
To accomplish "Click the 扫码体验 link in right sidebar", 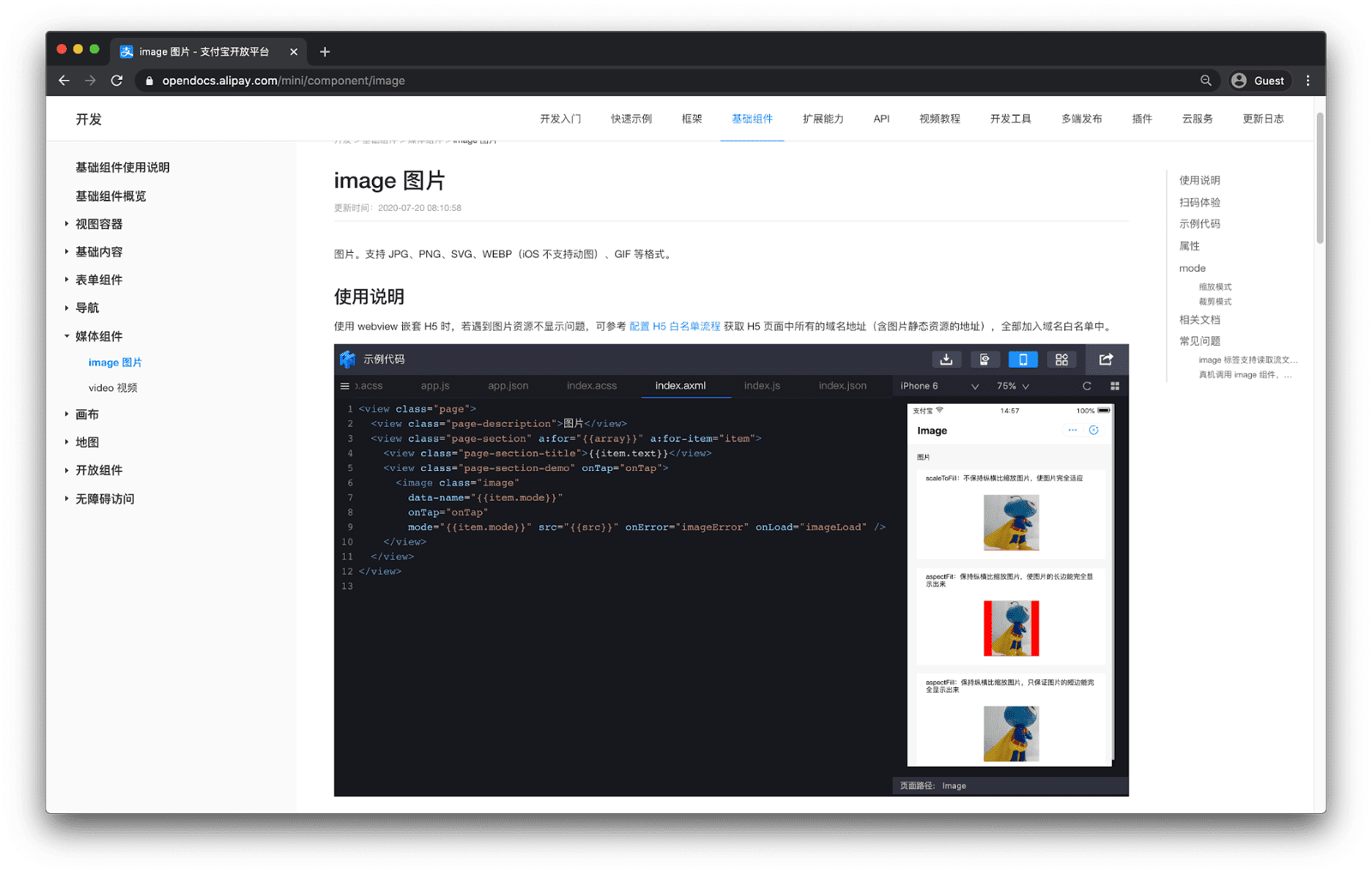I will 1200,202.
